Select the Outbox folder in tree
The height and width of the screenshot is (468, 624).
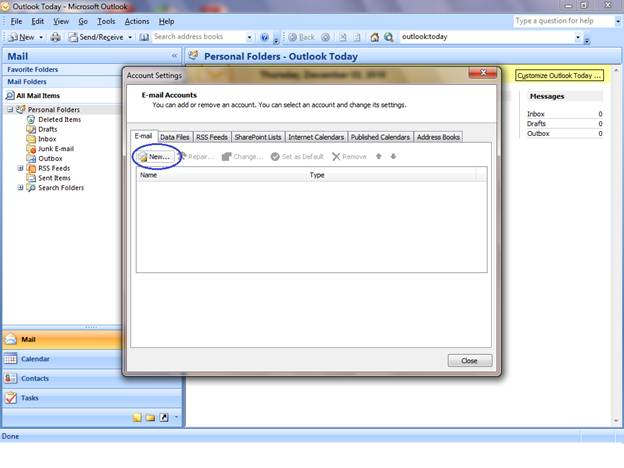[x=50, y=158]
